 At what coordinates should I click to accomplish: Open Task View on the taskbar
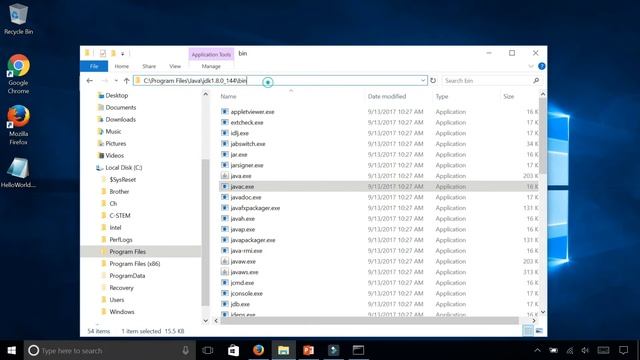pos(208,350)
